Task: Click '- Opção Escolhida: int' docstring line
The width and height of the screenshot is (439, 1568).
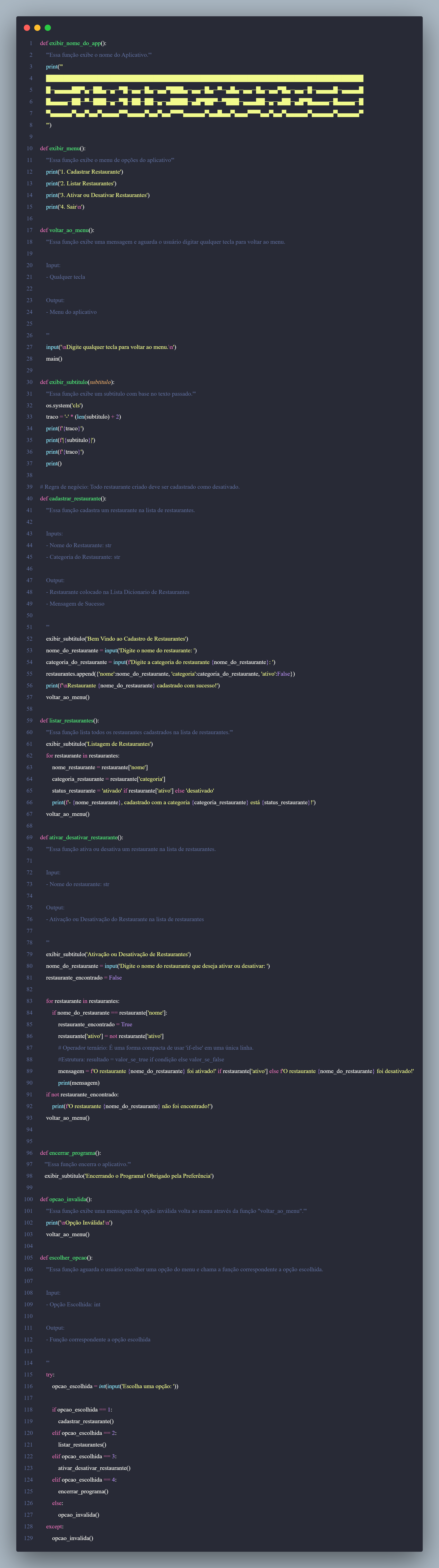Action: click(73, 1304)
